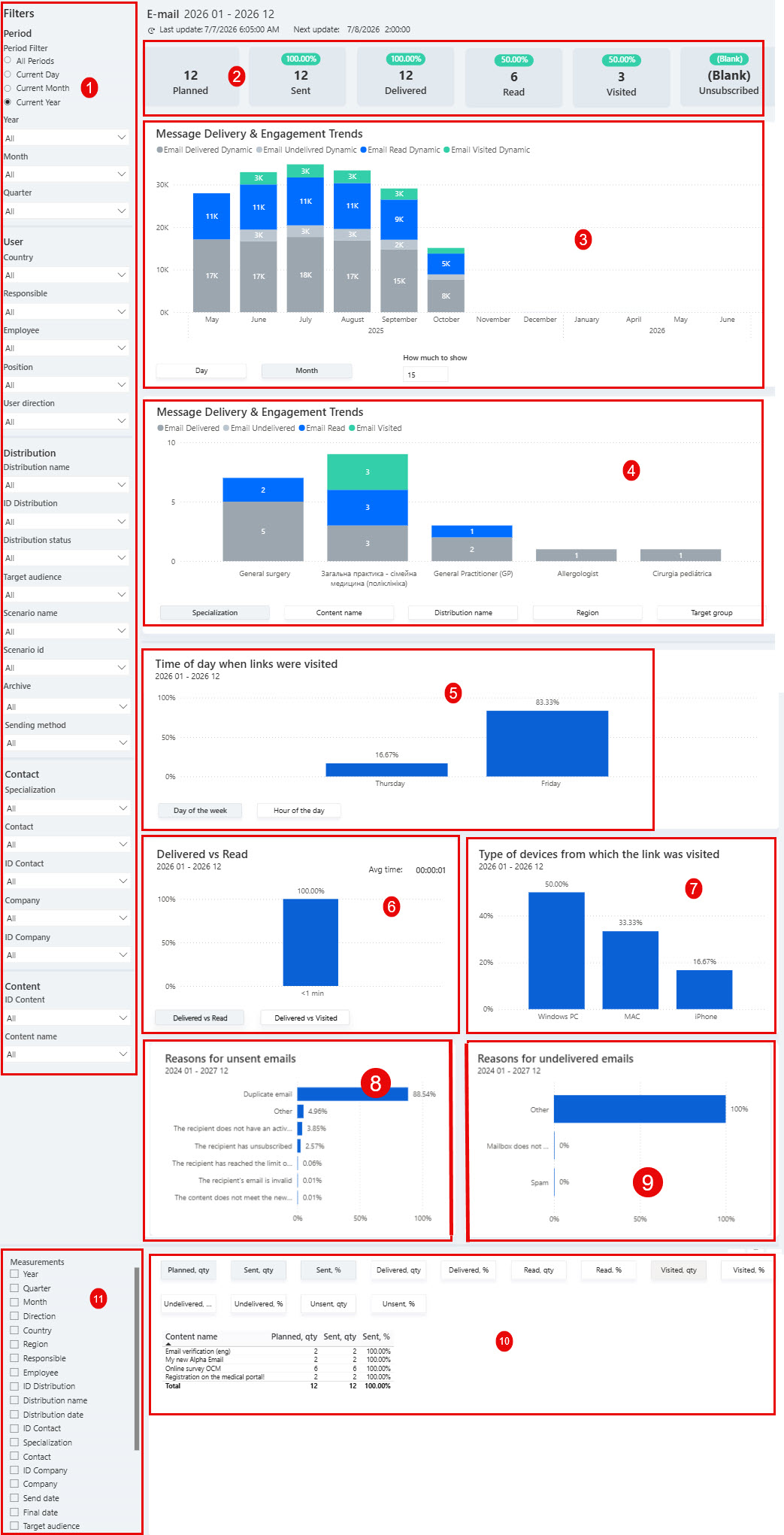Select the Current Month period radio button
The width and height of the screenshot is (784, 1535).
click(8, 88)
